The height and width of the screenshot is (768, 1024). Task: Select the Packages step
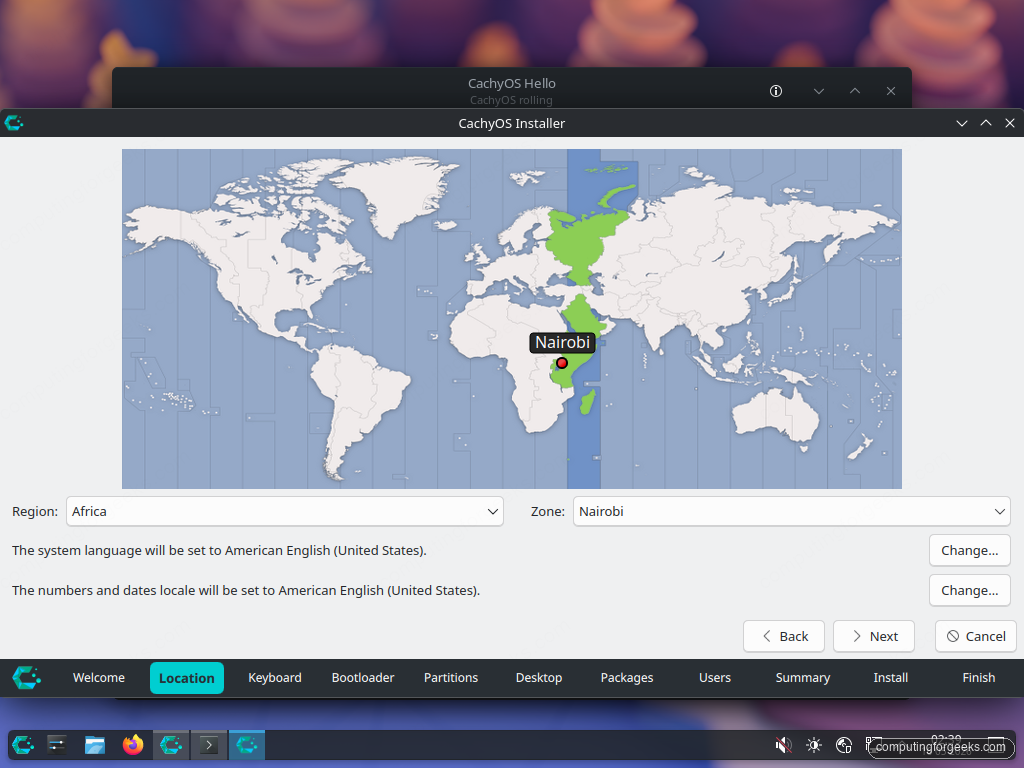pos(627,678)
